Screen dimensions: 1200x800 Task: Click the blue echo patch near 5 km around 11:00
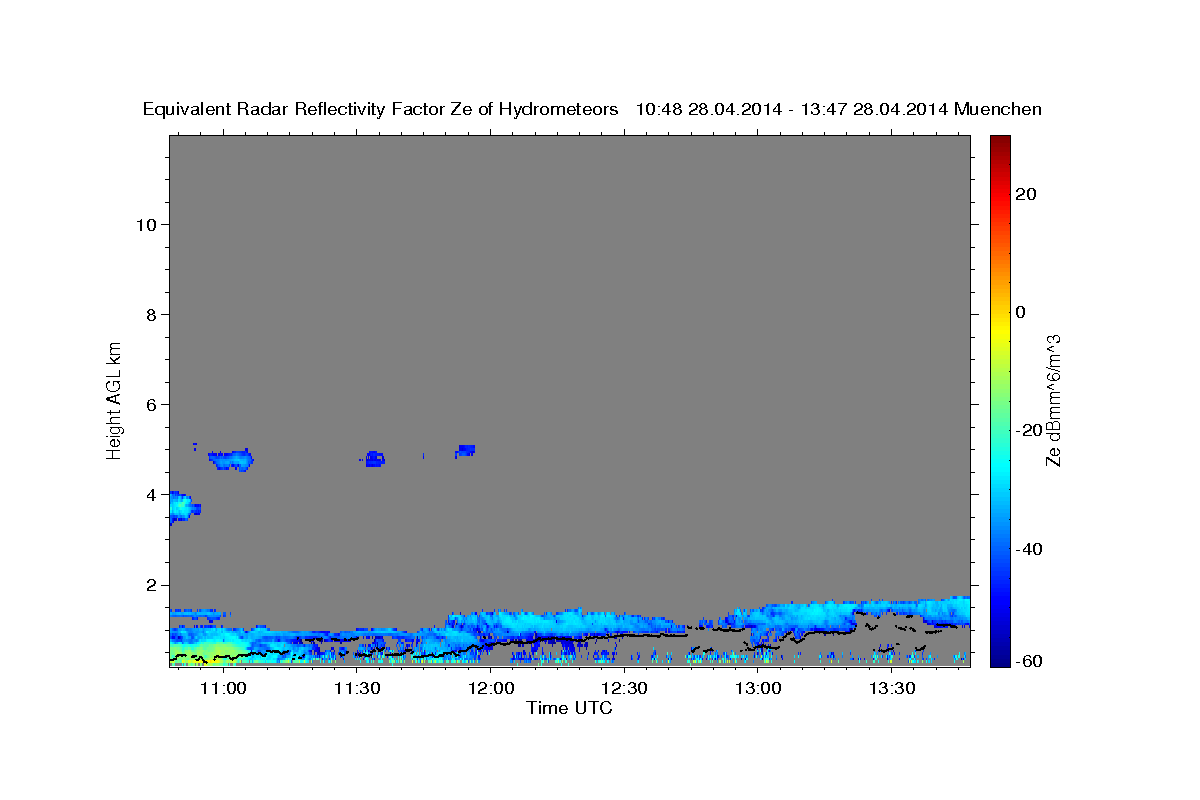click(x=231, y=460)
